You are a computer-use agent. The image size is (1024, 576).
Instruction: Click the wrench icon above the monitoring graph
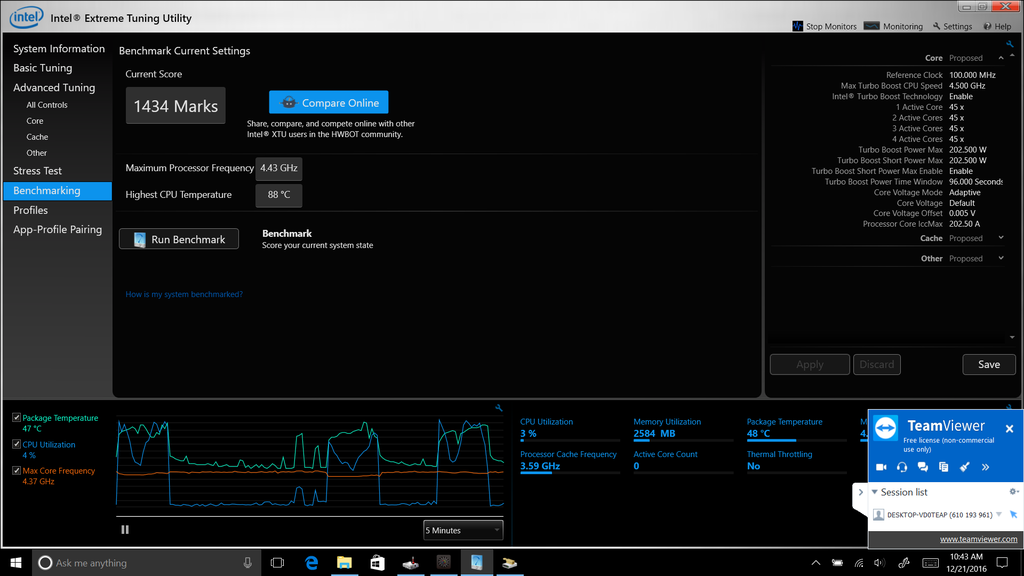[499, 408]
